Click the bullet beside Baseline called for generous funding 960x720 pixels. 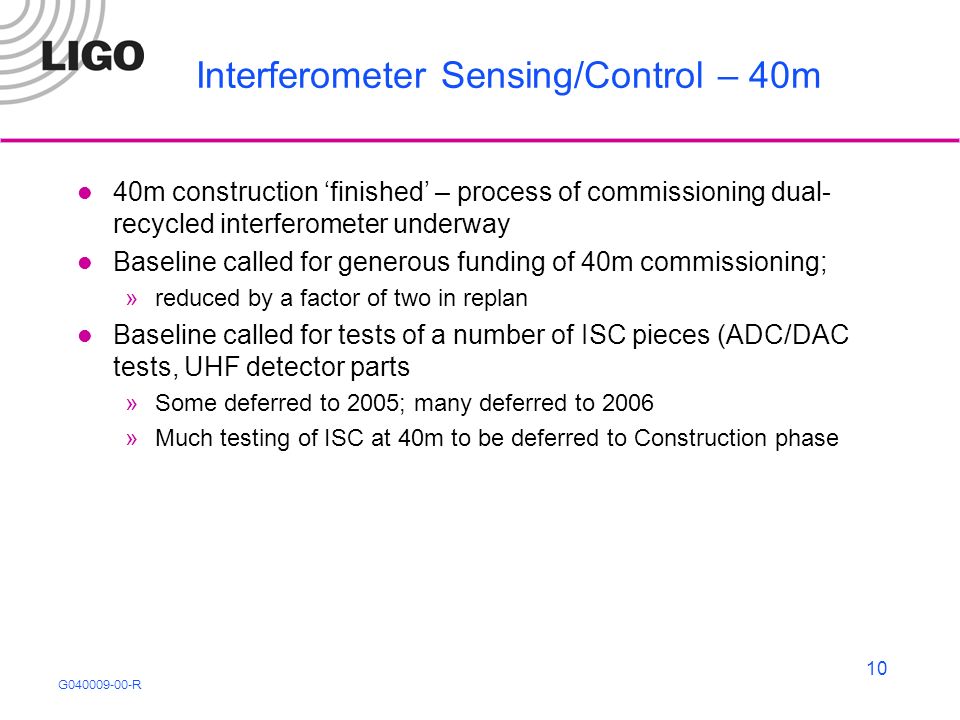click(85, 263)
